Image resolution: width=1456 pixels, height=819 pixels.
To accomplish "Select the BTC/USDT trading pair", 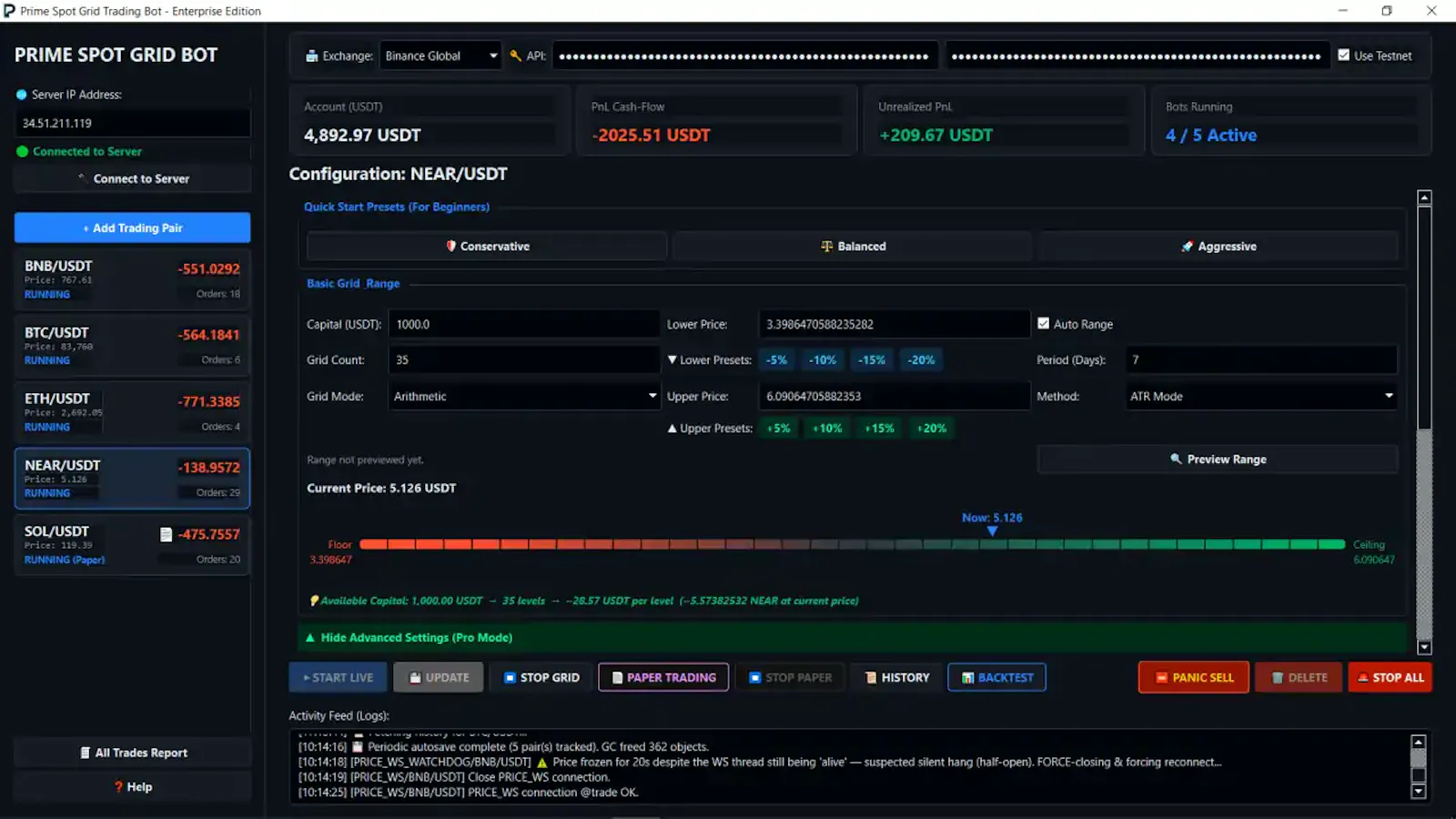I will 132,346.
